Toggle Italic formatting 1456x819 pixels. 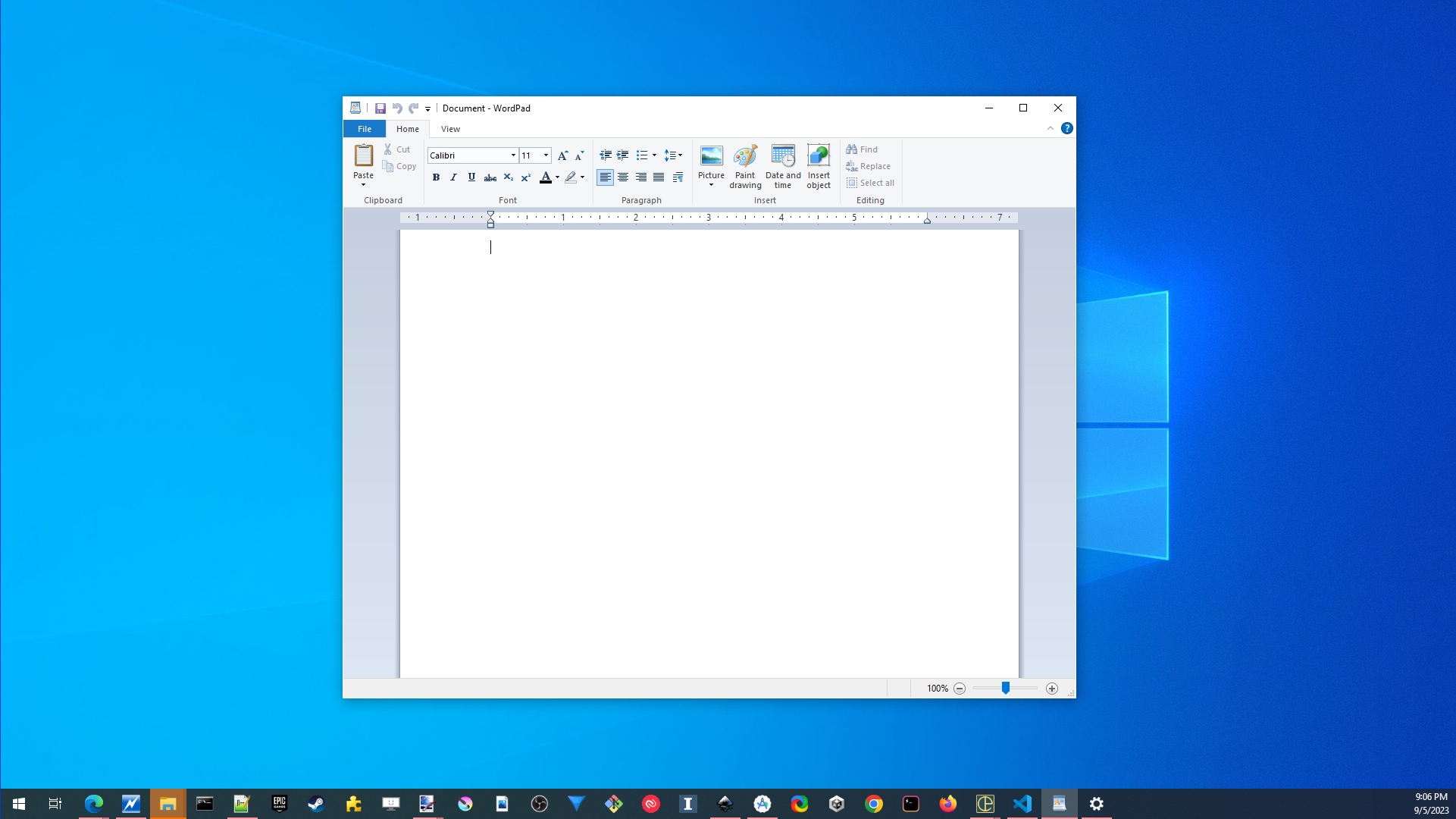[453, 177]
